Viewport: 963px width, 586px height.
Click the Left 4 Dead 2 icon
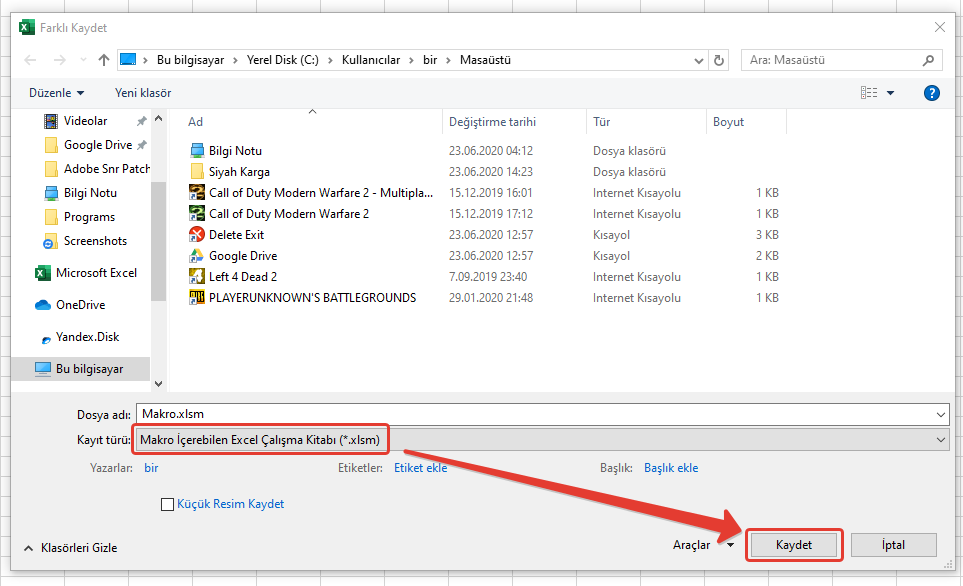pyautogui.click(x=197, y=277)
